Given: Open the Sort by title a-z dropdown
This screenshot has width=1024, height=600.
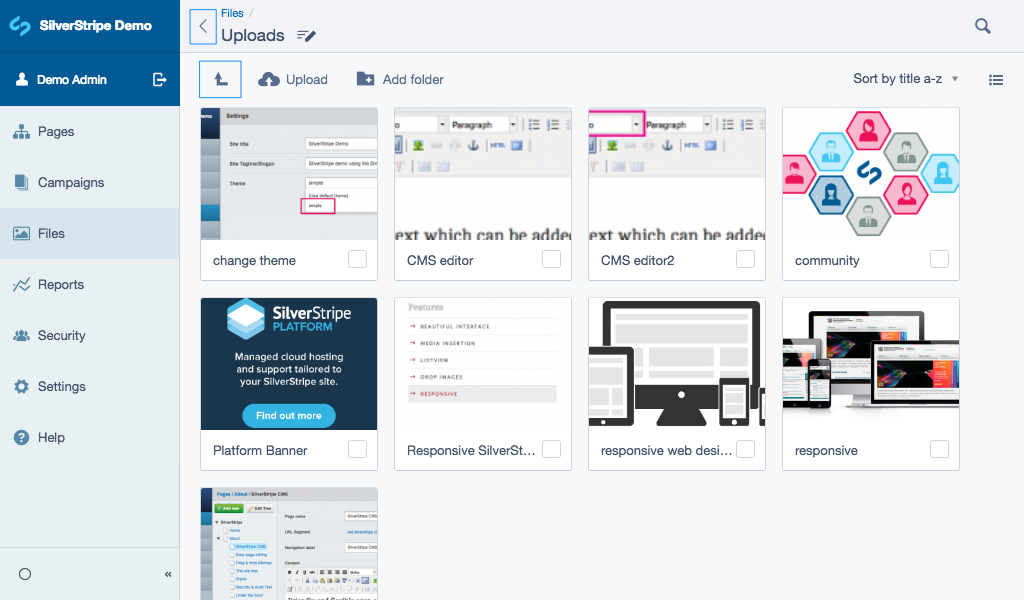Looking at the screenshot, I should pyautogui.click(x=905, y=79).
